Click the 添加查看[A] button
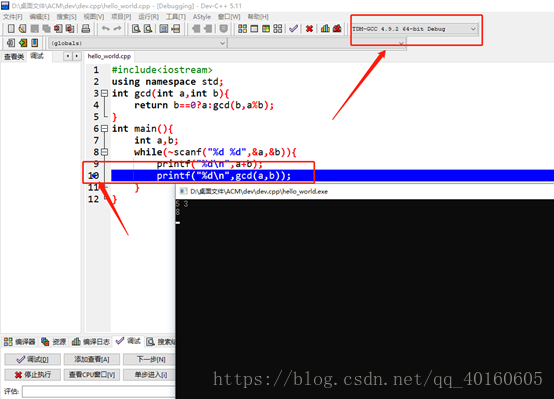This screenshot has width=554, height=399. (x=92, y=359)
